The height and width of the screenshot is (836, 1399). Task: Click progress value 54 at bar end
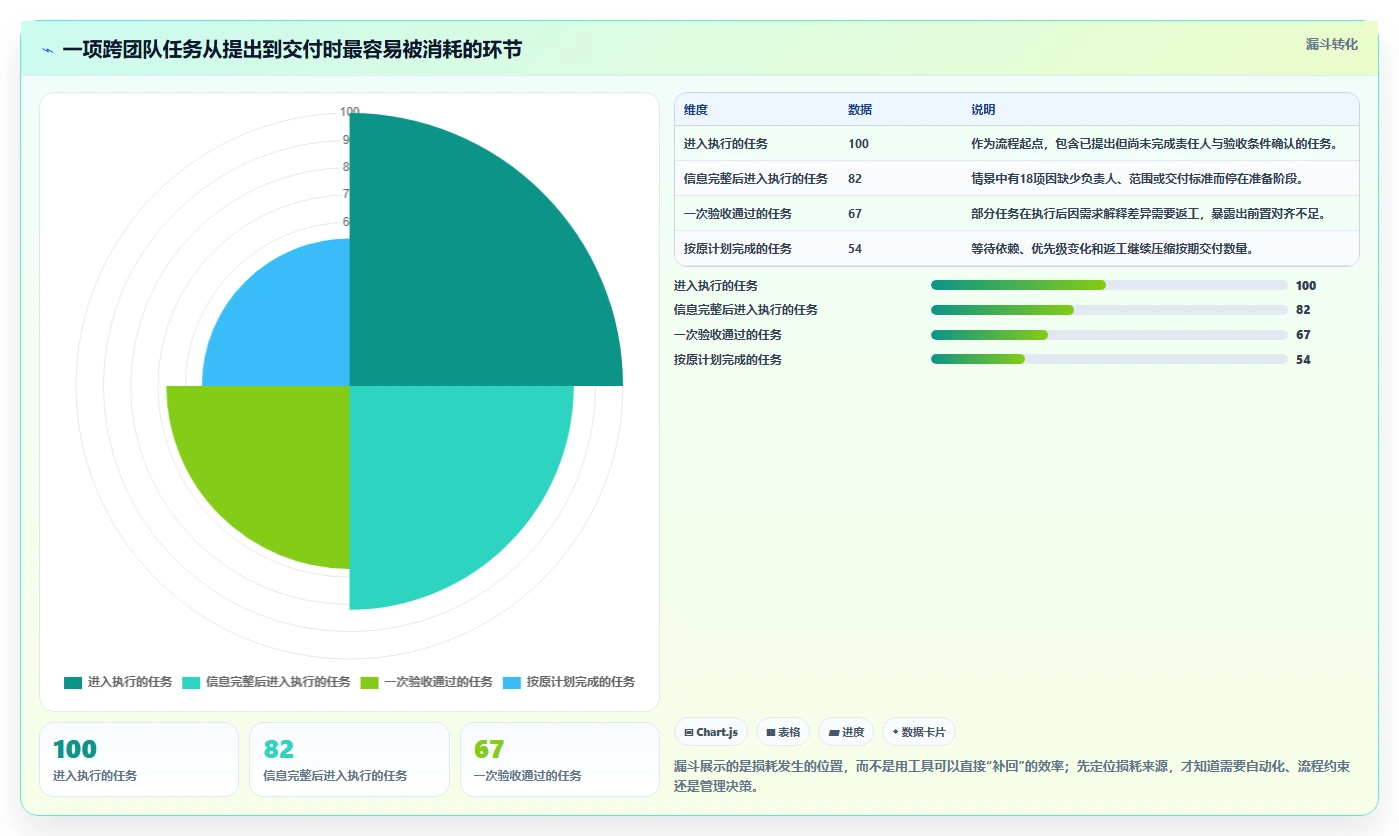pos(1303,359)
